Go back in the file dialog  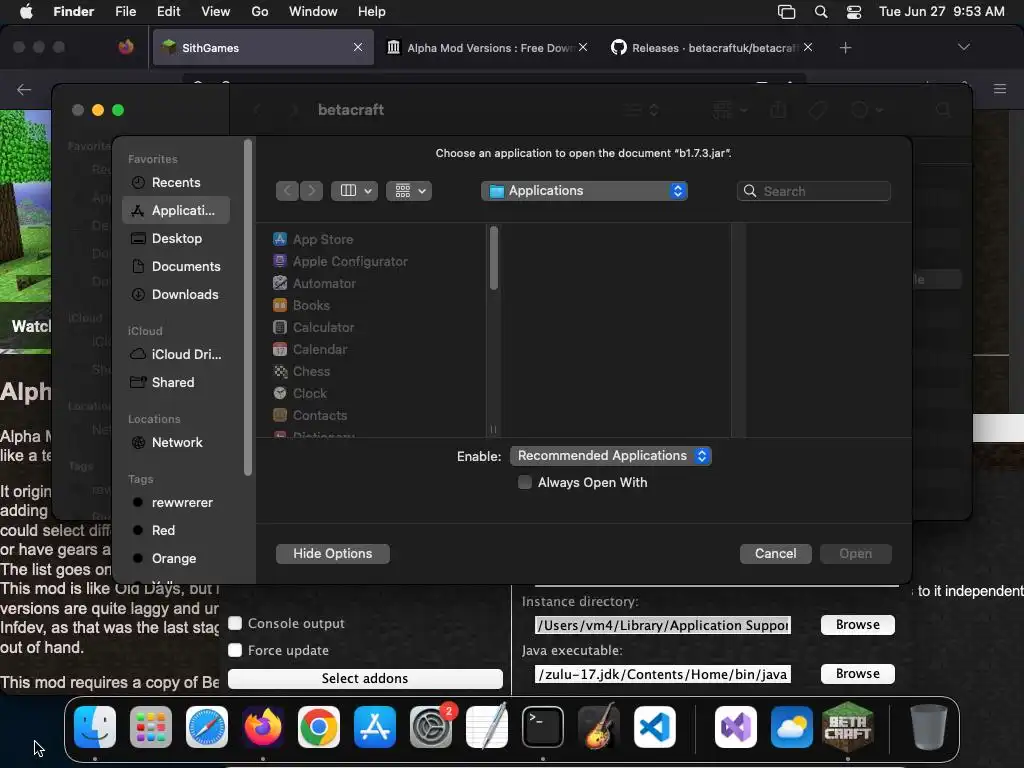pyautogui.click(x=287, y=191)
